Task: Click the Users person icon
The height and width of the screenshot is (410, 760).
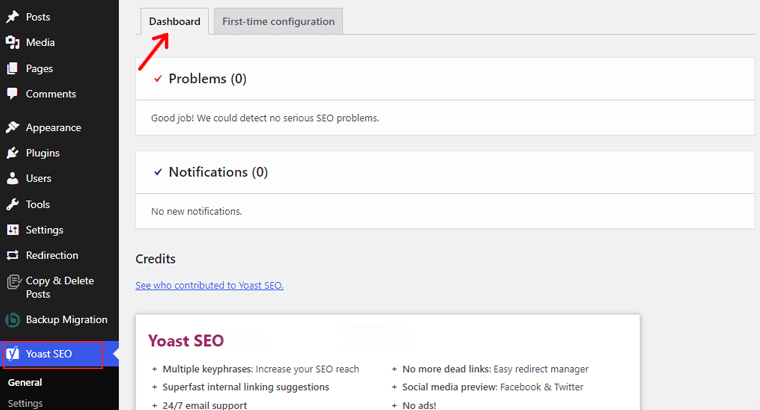Action: tap(13, 178)
